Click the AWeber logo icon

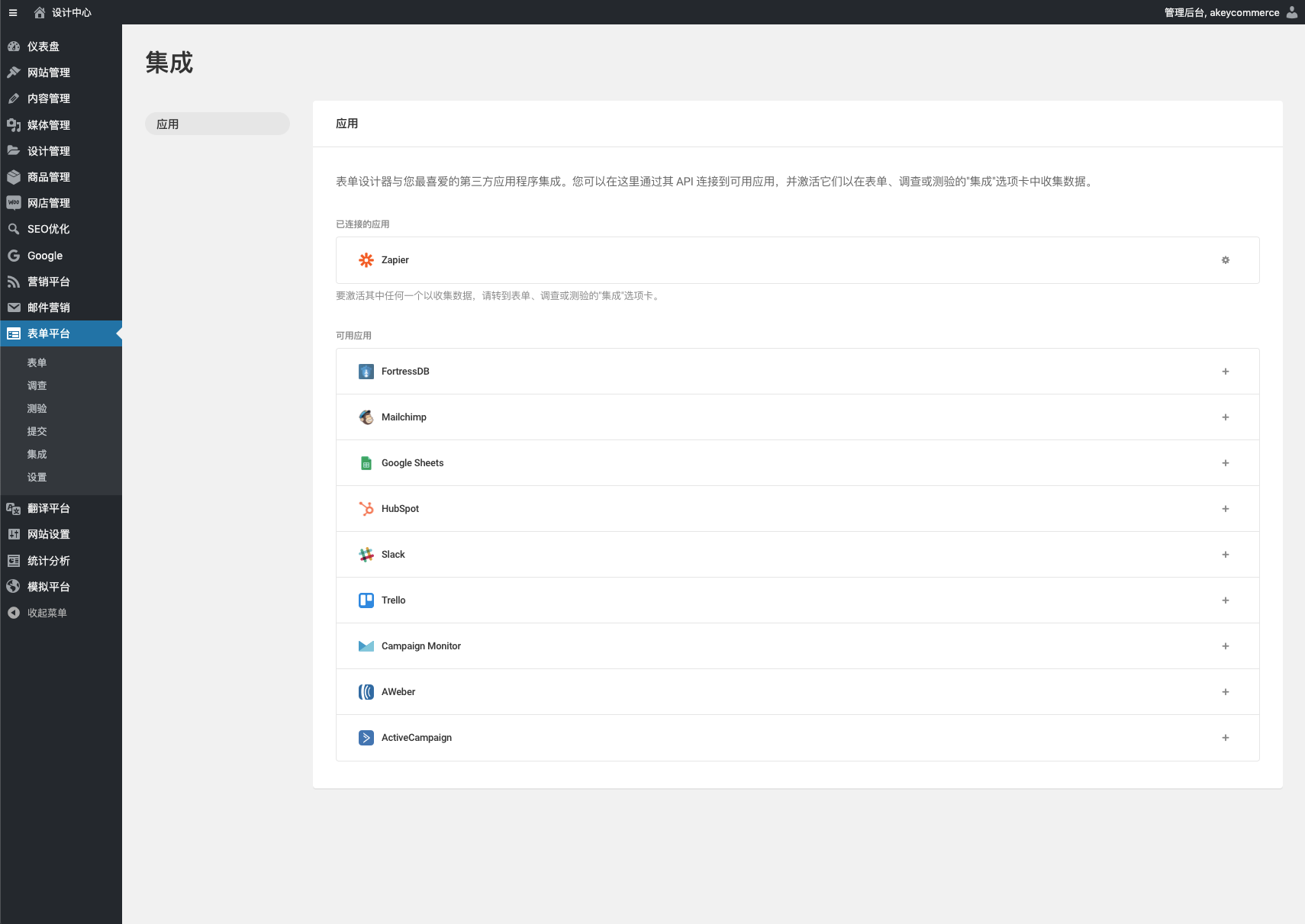tap(366, 692)
